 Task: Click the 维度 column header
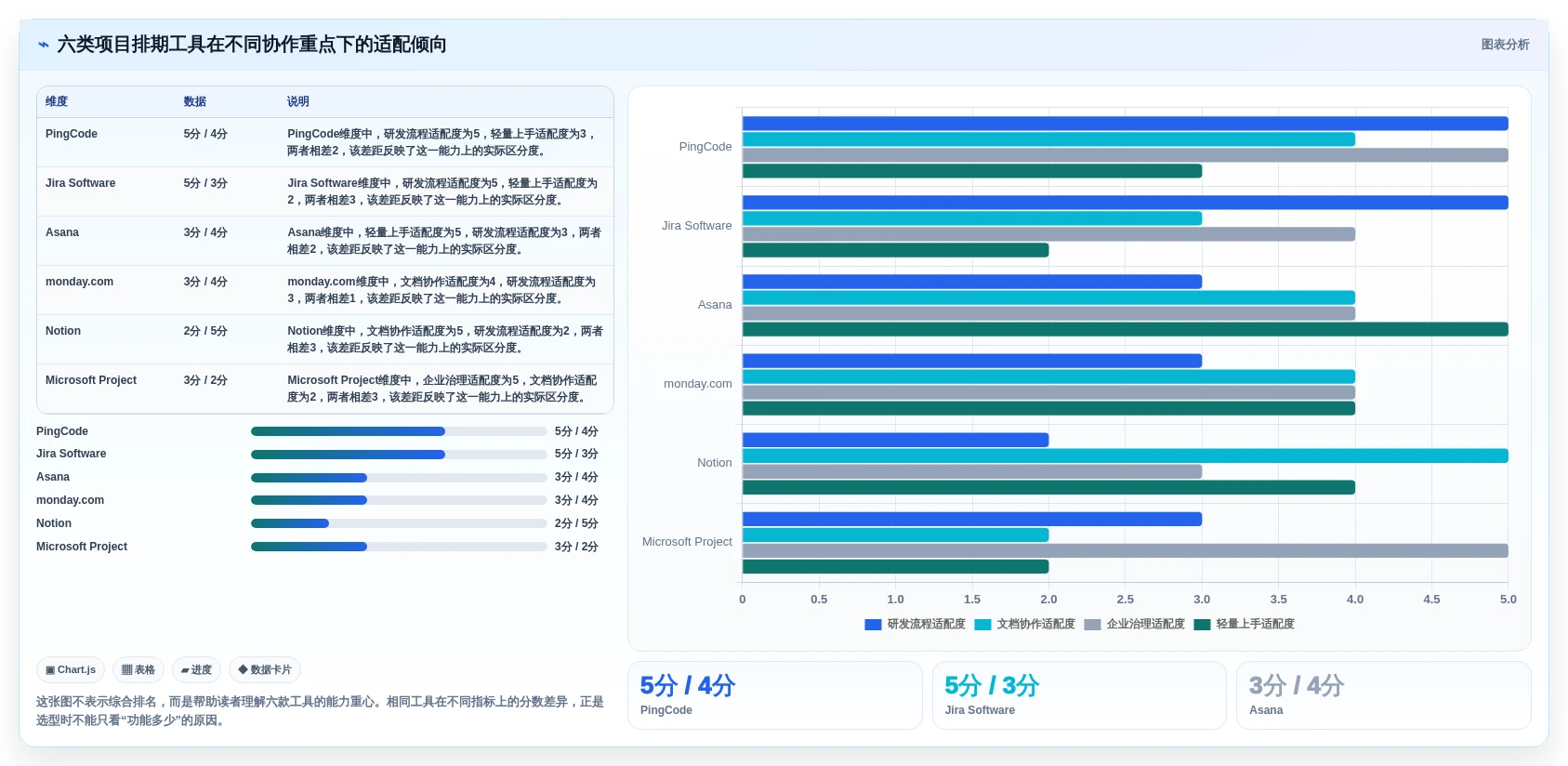[57, 101]
